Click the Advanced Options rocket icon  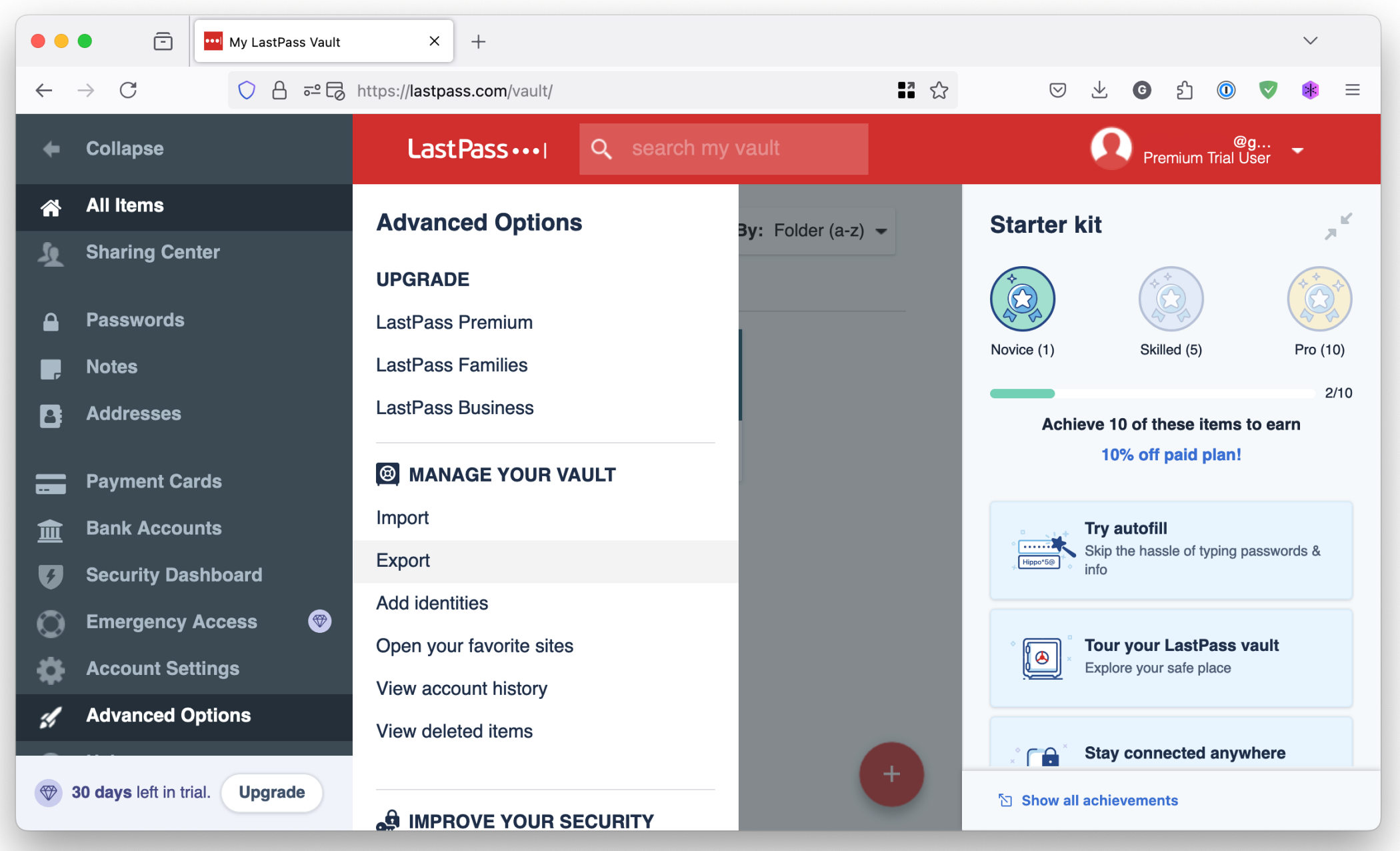coord(51,716)
